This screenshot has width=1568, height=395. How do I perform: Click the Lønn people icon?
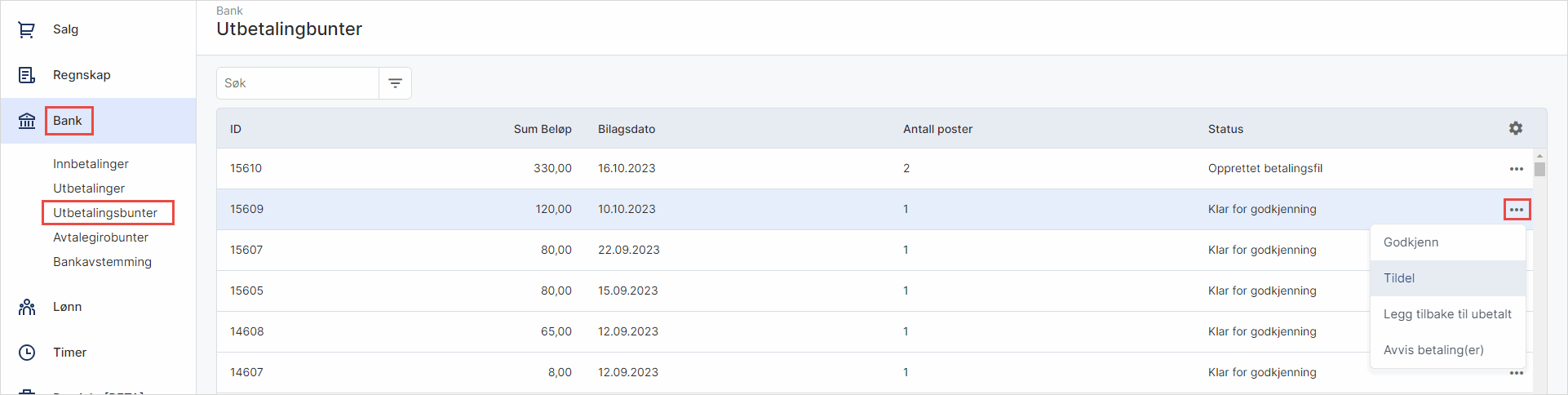[x=27, y=307]
